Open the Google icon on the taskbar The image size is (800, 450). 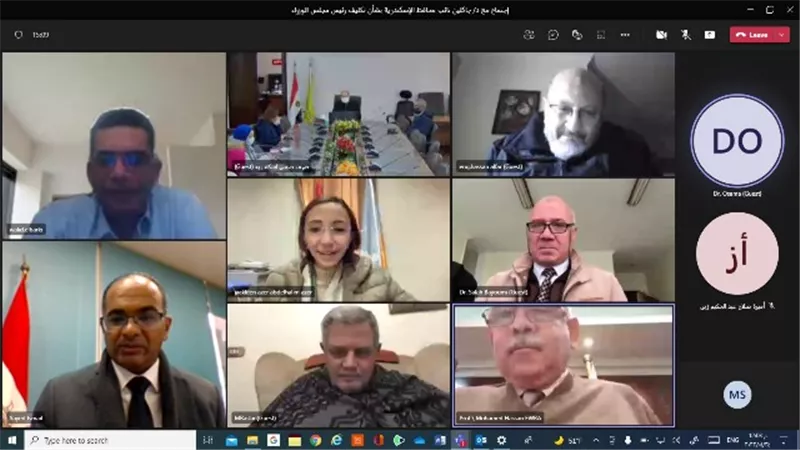[273, 440]
